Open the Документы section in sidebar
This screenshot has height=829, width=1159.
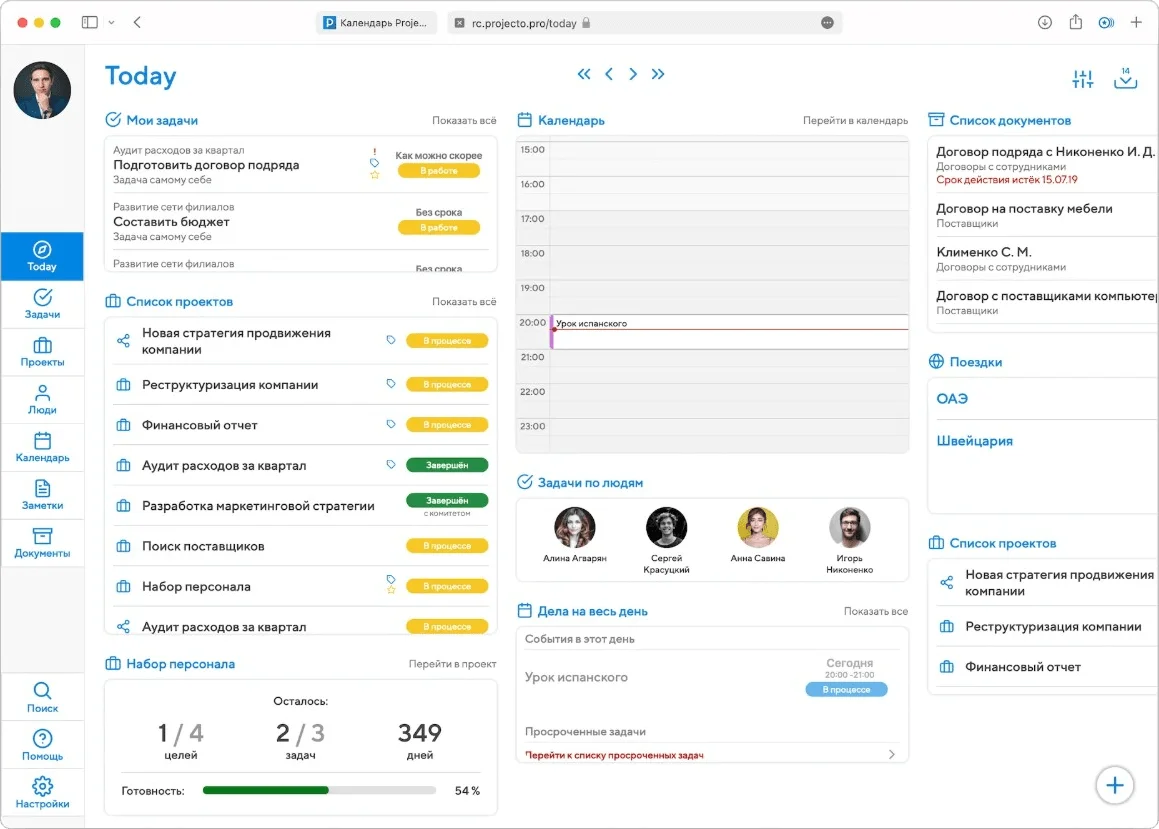(x=42, y=543)
